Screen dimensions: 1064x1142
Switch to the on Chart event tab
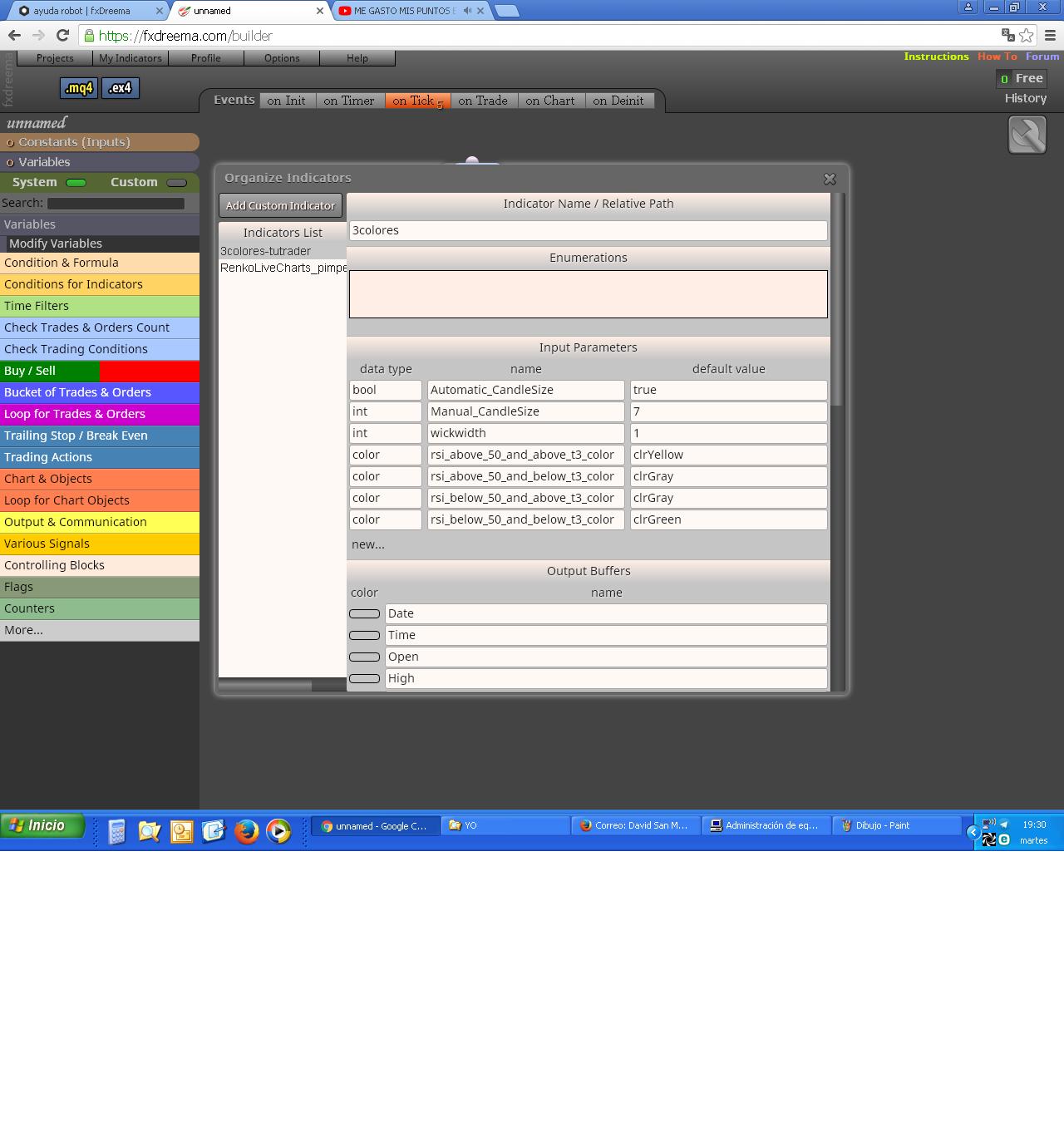(550, 101)
